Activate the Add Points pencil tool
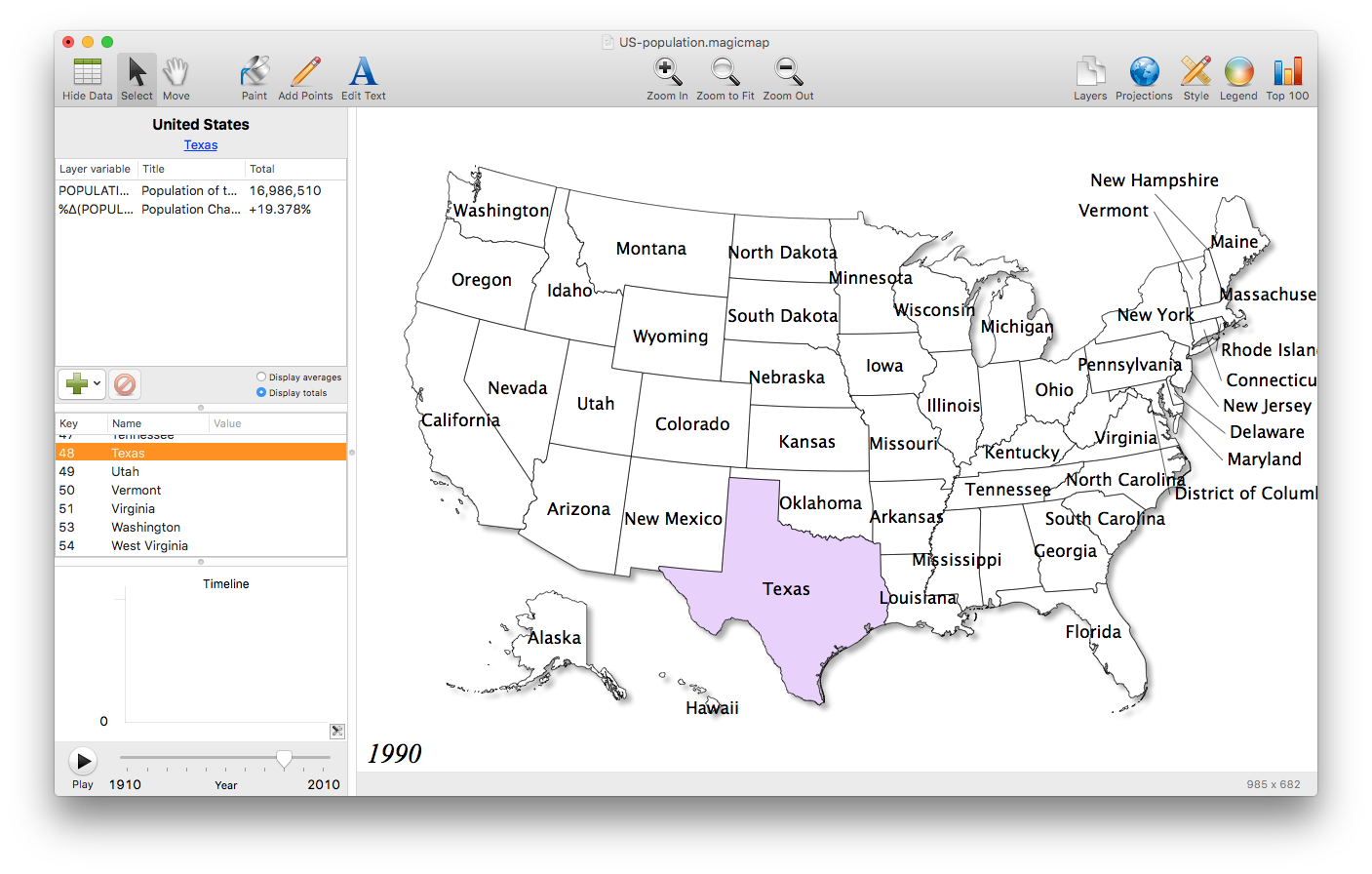Image resolution: width=1372 pixels, height=874 pixels. tap(305, 78)
